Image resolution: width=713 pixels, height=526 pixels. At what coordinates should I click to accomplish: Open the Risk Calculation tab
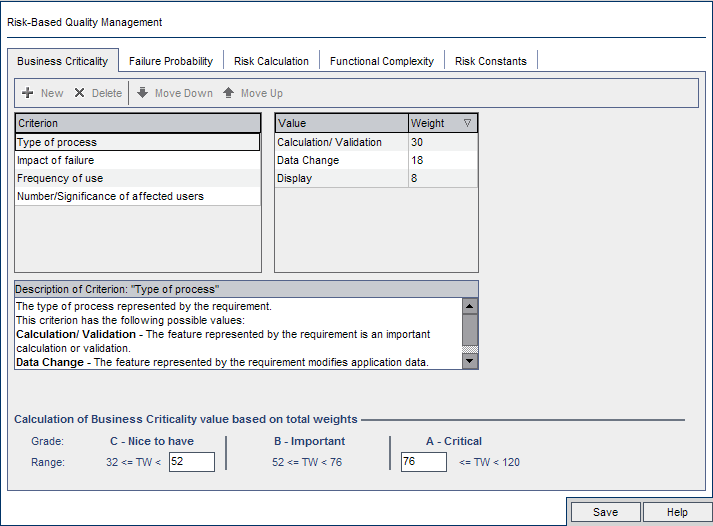(271, 61)
